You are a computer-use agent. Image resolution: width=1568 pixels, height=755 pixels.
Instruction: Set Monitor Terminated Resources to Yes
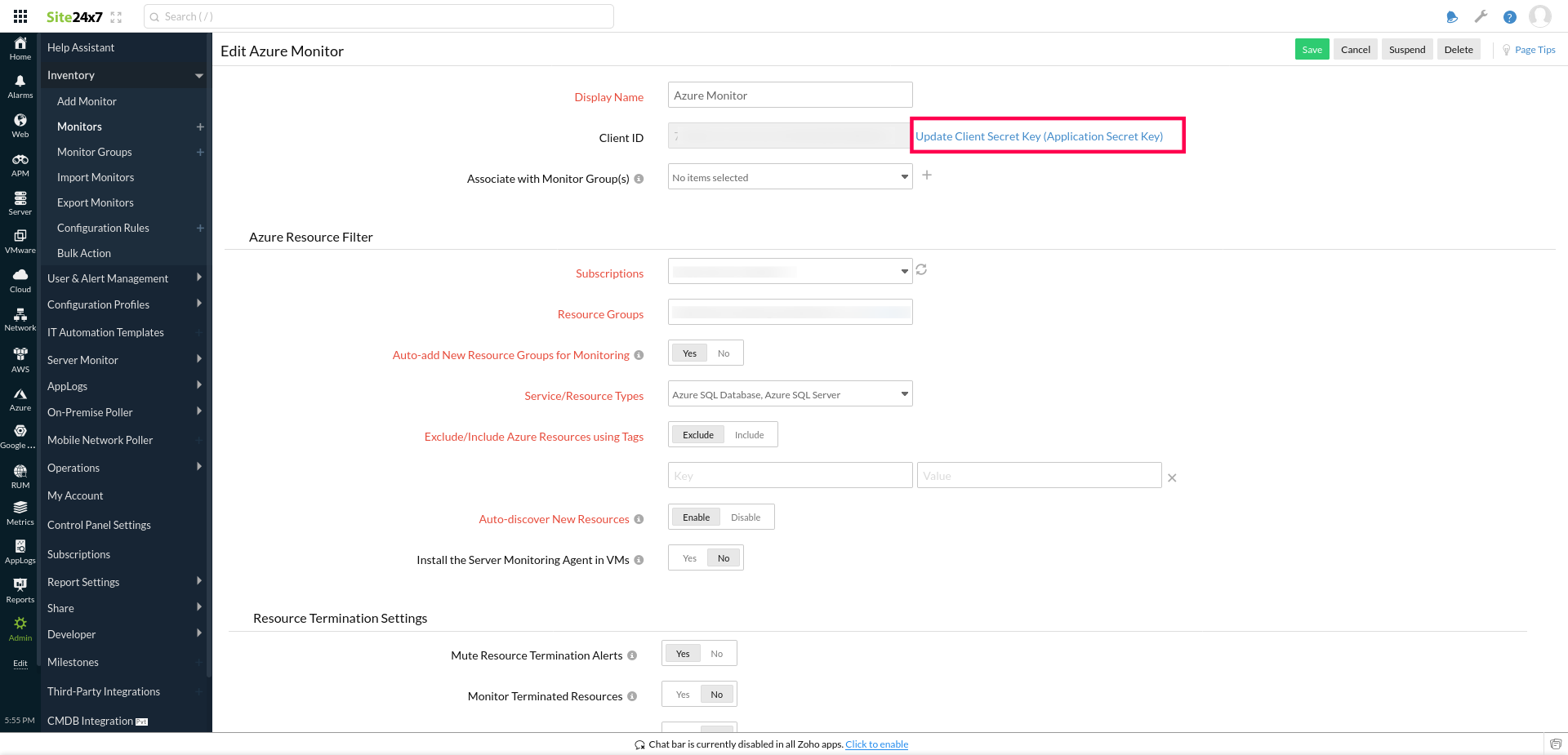[683, 695]
